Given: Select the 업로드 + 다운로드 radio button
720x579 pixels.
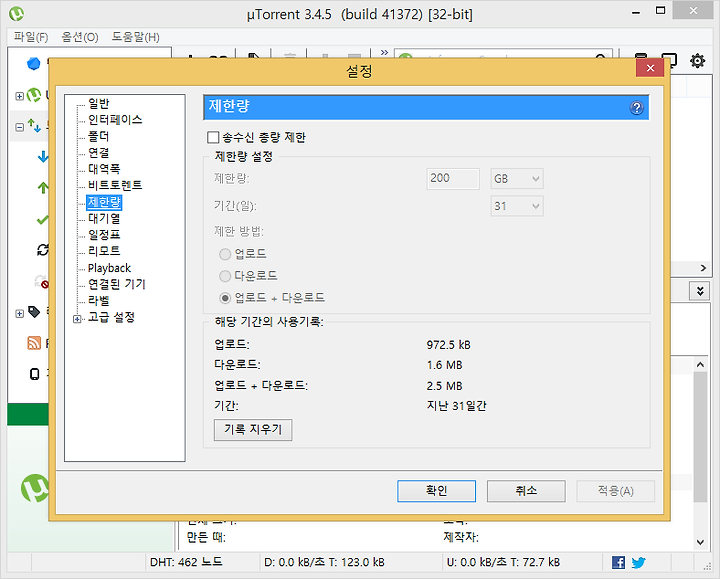Looking at the screenshot, I should click(x=225, y=298).
